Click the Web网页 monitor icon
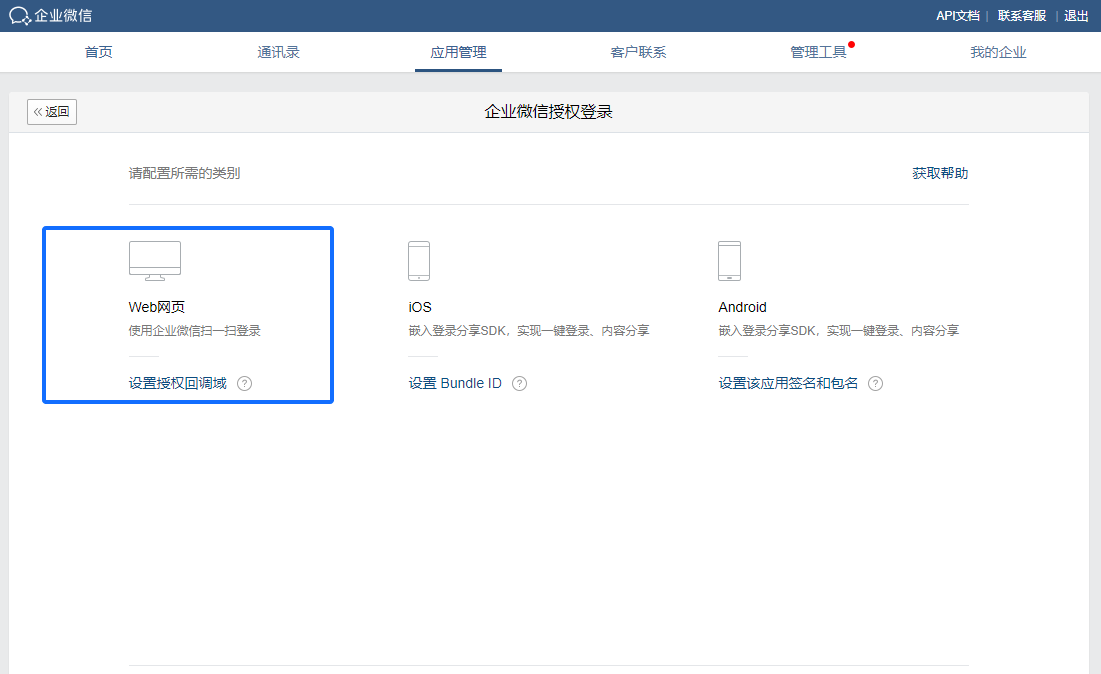The image size is (1101, 674). pos(155,260)
